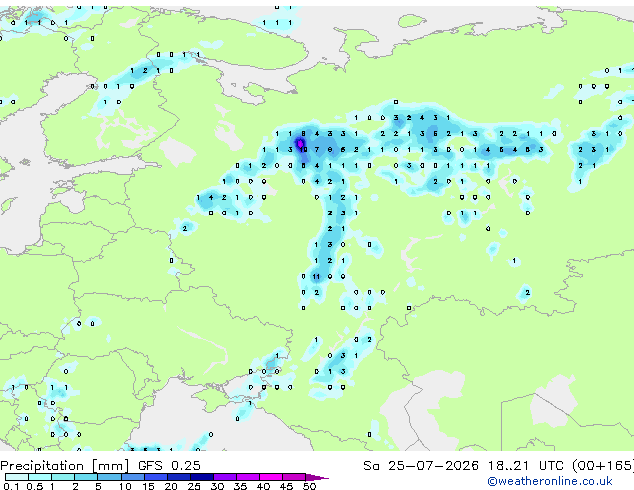Click the Black Sea grey area
This screenshot has height=490, width=634.
194,420
